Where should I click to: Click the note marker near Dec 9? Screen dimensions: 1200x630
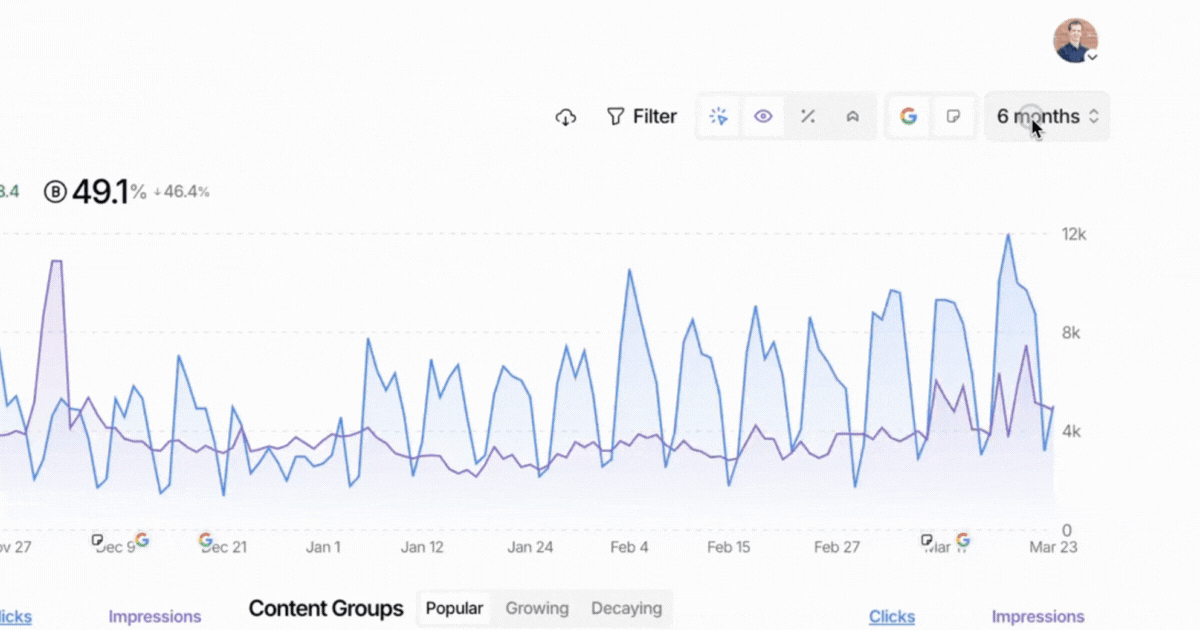(x=98, y=540)
